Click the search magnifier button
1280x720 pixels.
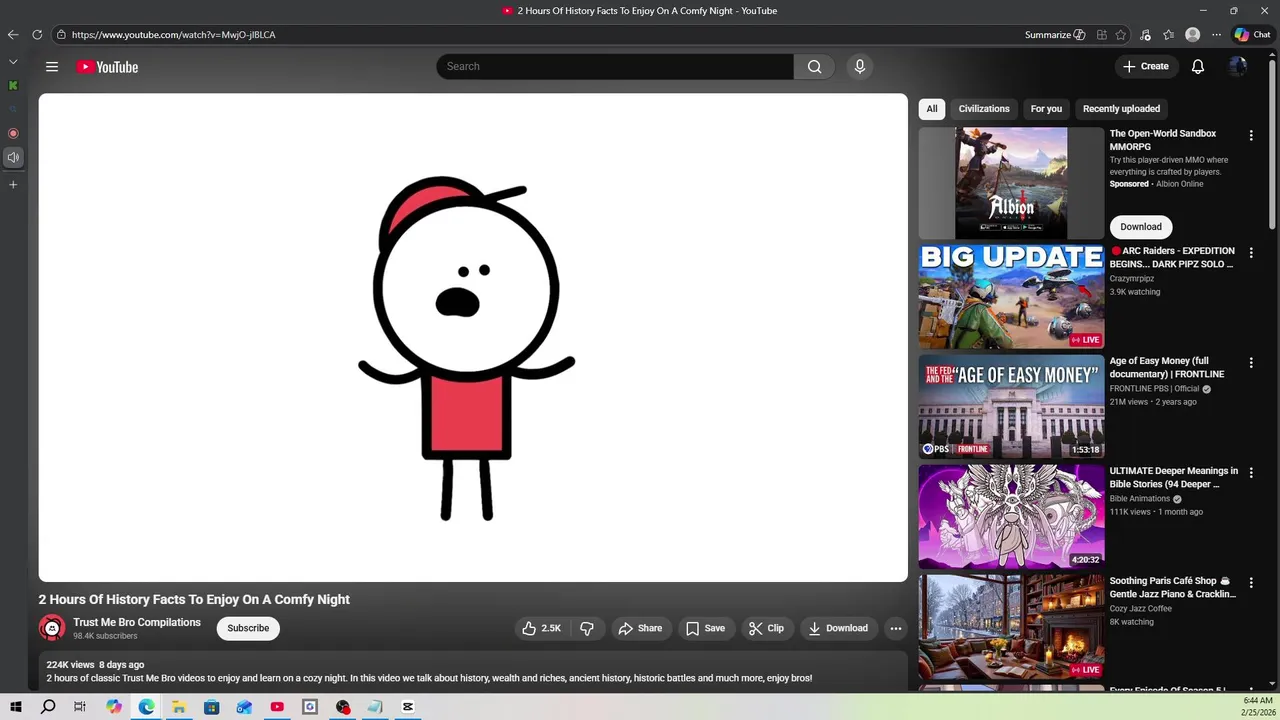(x=814, y=67)
